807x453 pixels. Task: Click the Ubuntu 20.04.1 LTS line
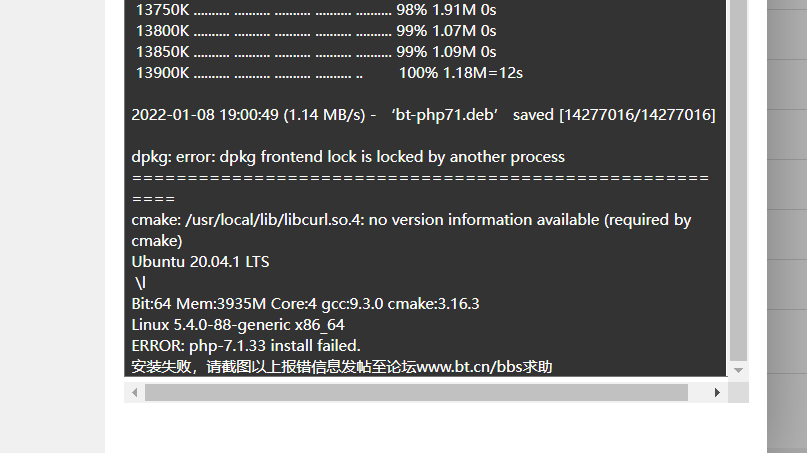pos(200,262)
